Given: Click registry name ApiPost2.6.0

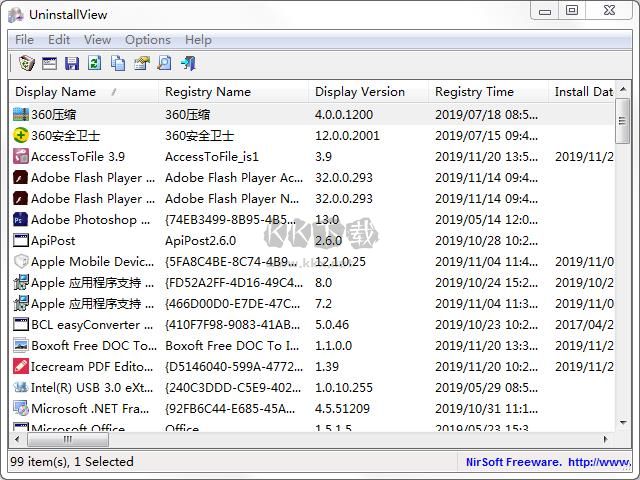Looking at the screenshot, I should click(x=200, y=240).
